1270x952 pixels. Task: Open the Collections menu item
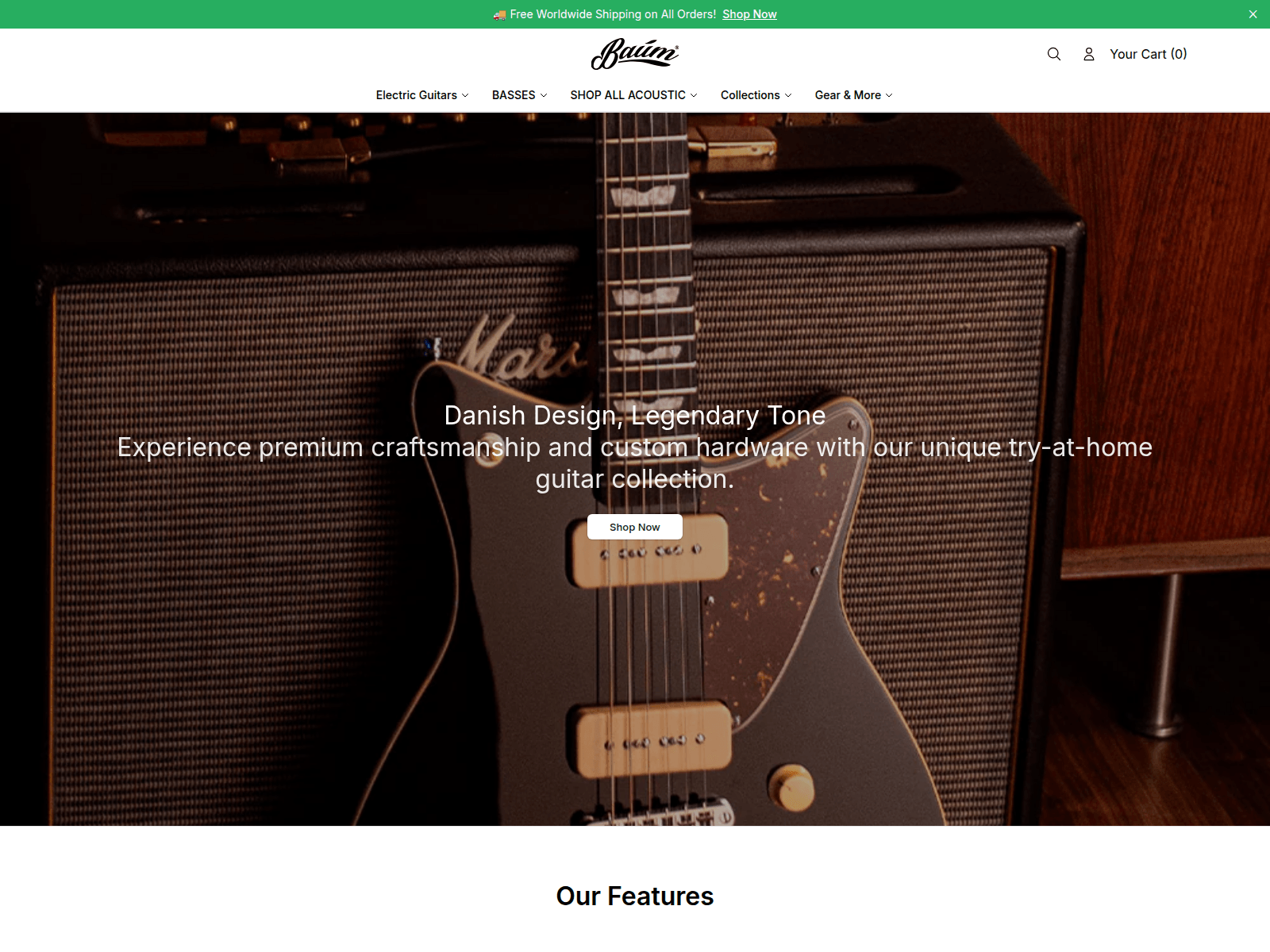tap(750, 95)
